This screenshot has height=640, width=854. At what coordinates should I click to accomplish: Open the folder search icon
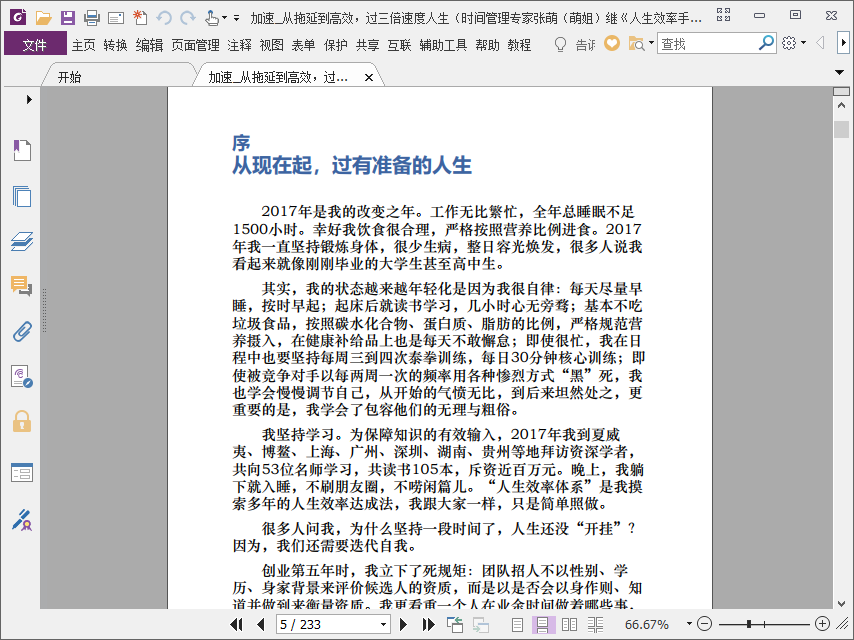click(636, 44)
